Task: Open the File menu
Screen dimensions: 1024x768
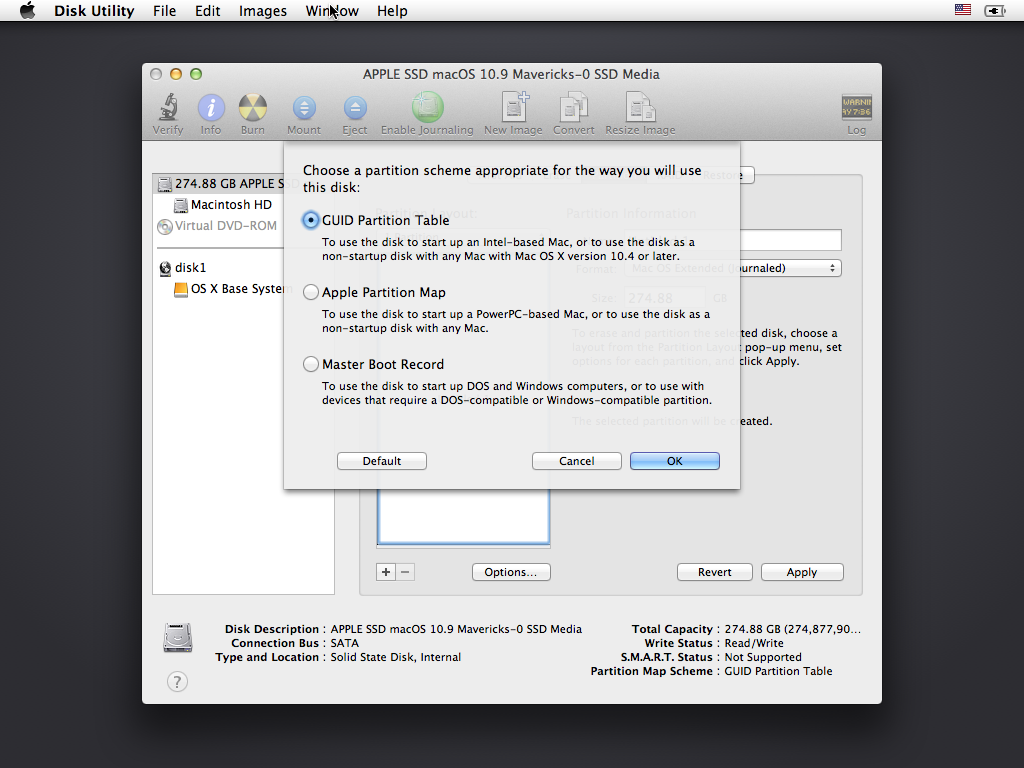Action: (x=165, y=10)
